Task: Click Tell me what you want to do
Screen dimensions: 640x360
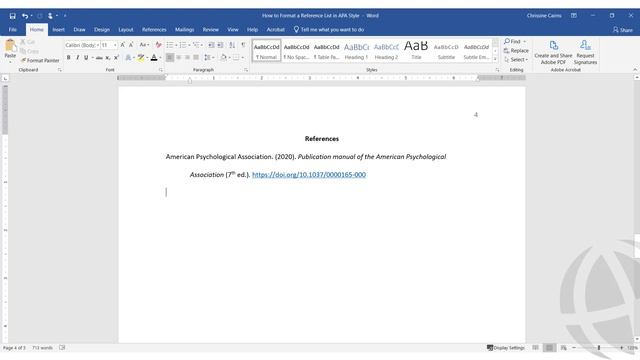Action: coord(329,30)
